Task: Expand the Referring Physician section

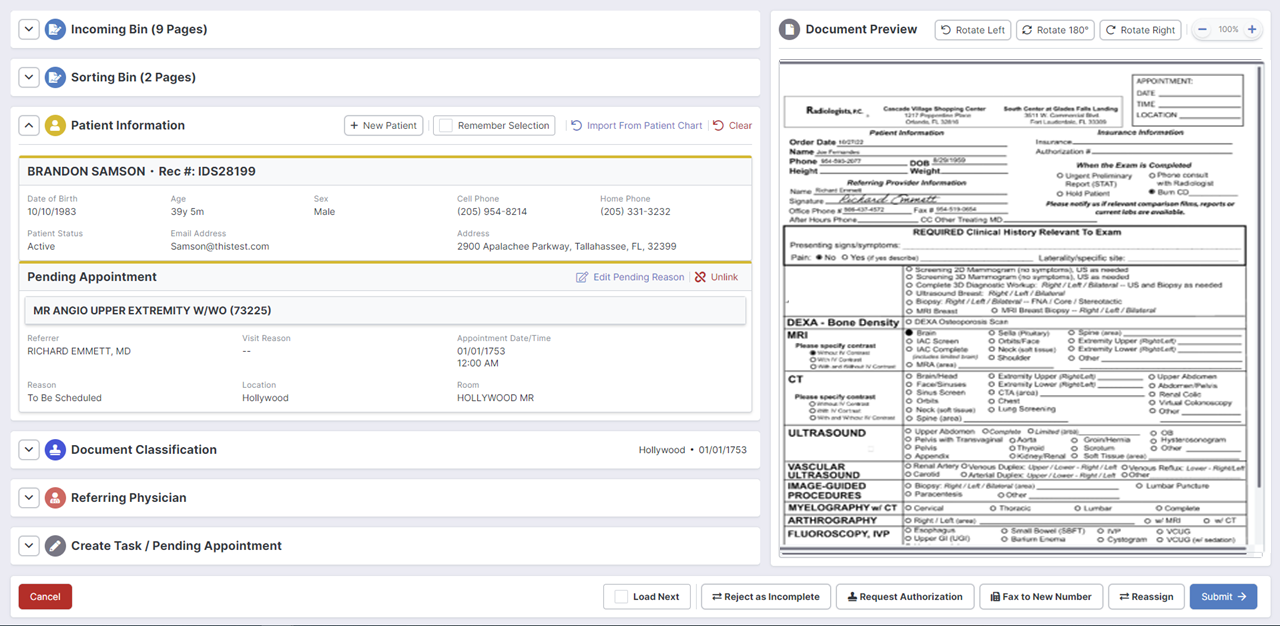Action: click(28, 498)
